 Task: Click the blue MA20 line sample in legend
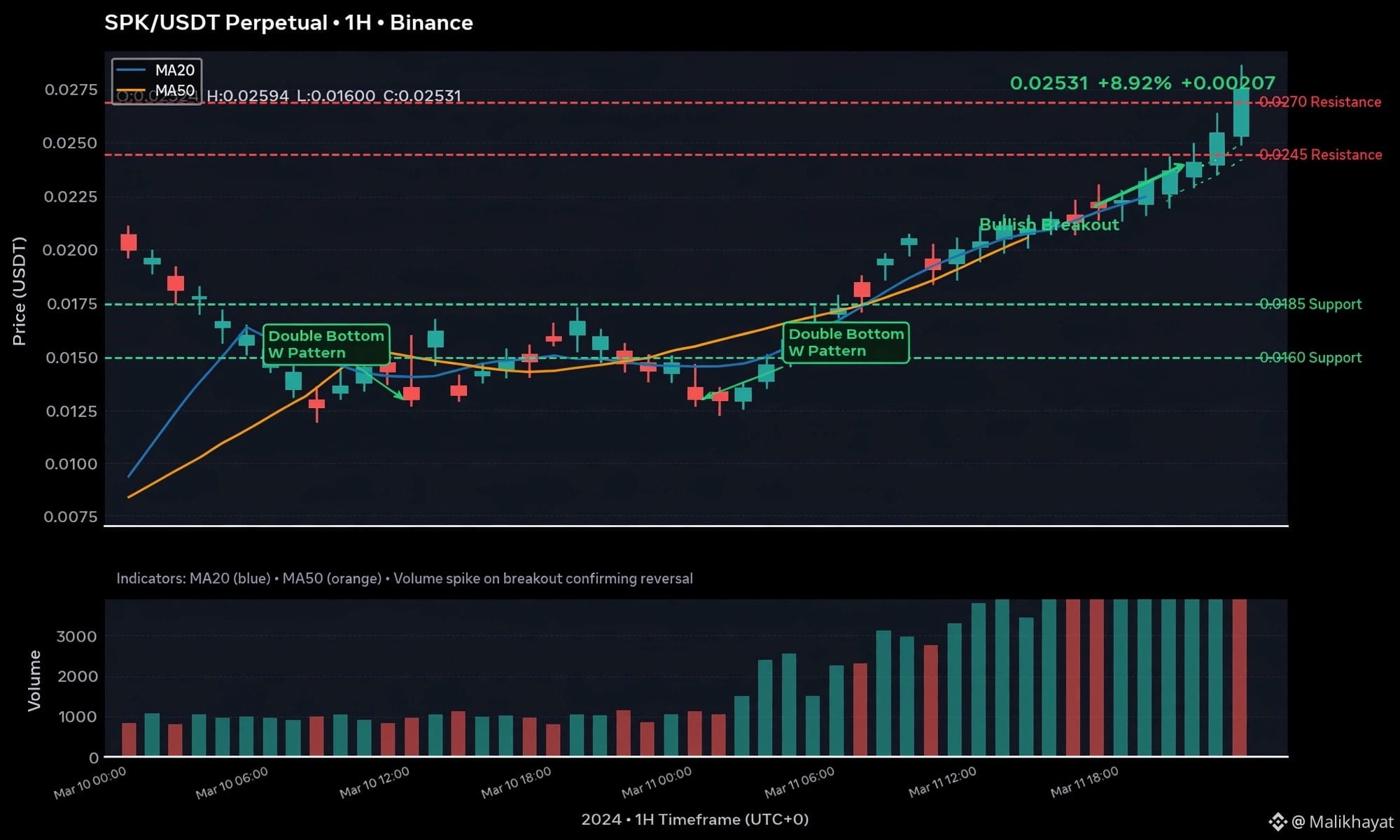(x=131, y=70)
